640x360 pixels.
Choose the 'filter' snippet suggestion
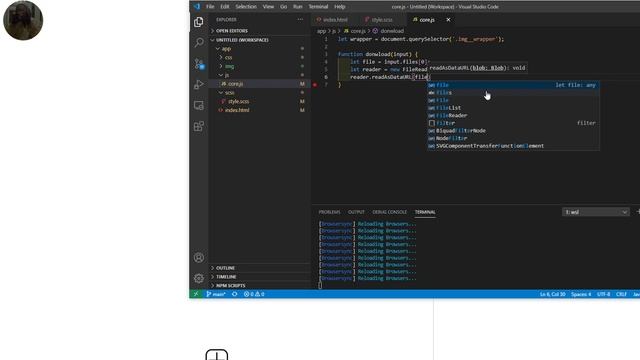pyautogui.click(x=513, y=123)
